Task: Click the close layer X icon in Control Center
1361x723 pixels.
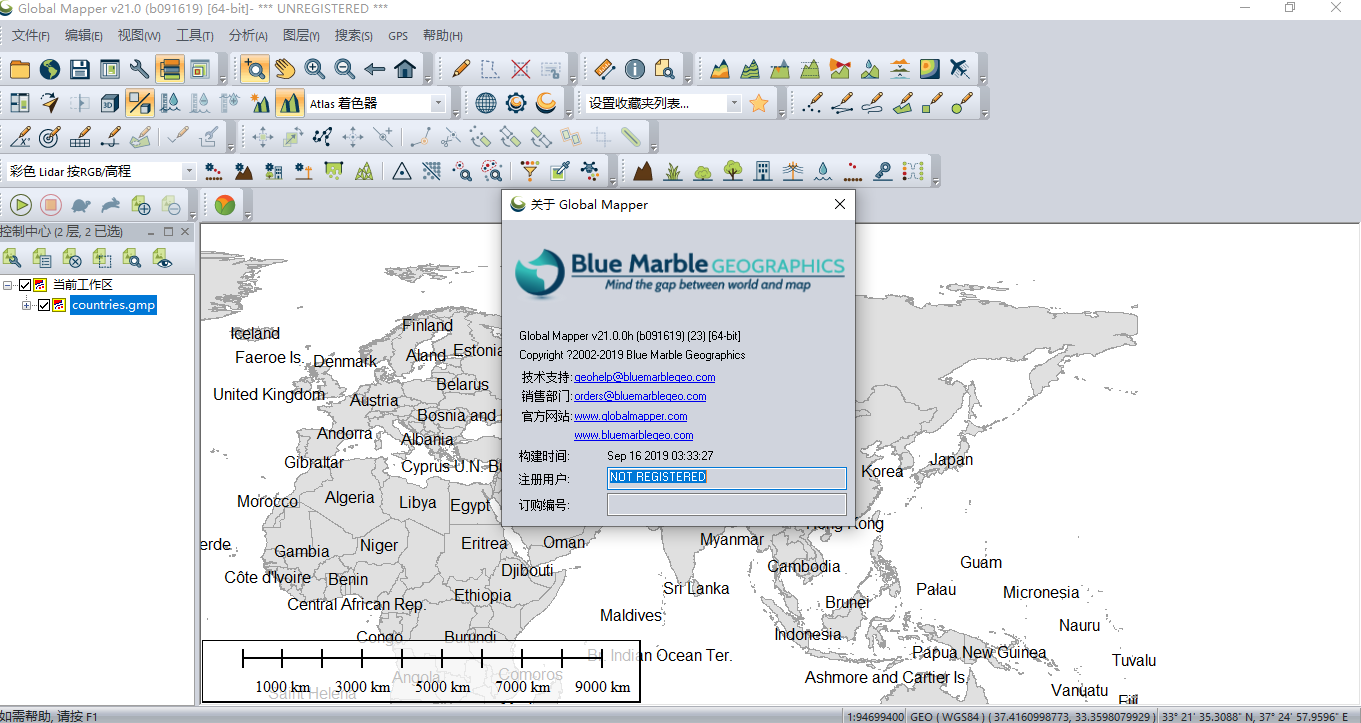Action: 71,258
